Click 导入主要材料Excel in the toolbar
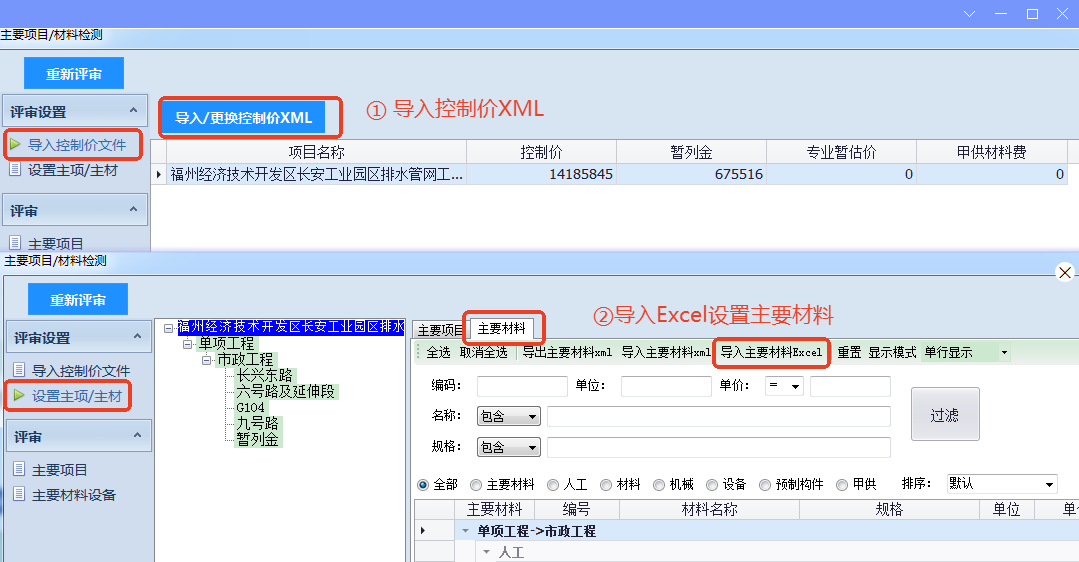The height and width of the screenshot is (562, 1079). pyautogui.click(x=771, y=353)
